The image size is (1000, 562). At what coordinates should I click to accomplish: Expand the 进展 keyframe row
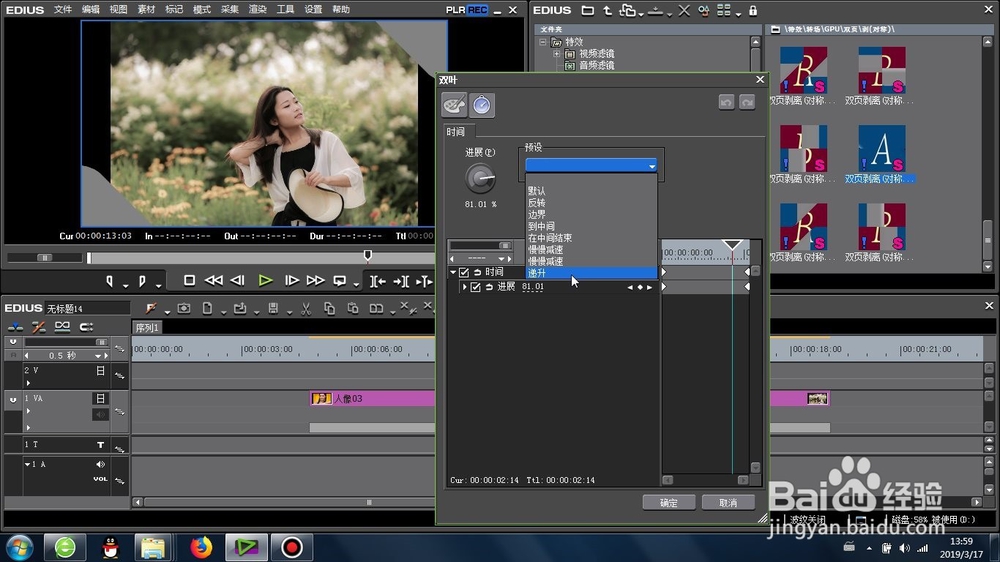pyautogui.click(x=464, y=287)
